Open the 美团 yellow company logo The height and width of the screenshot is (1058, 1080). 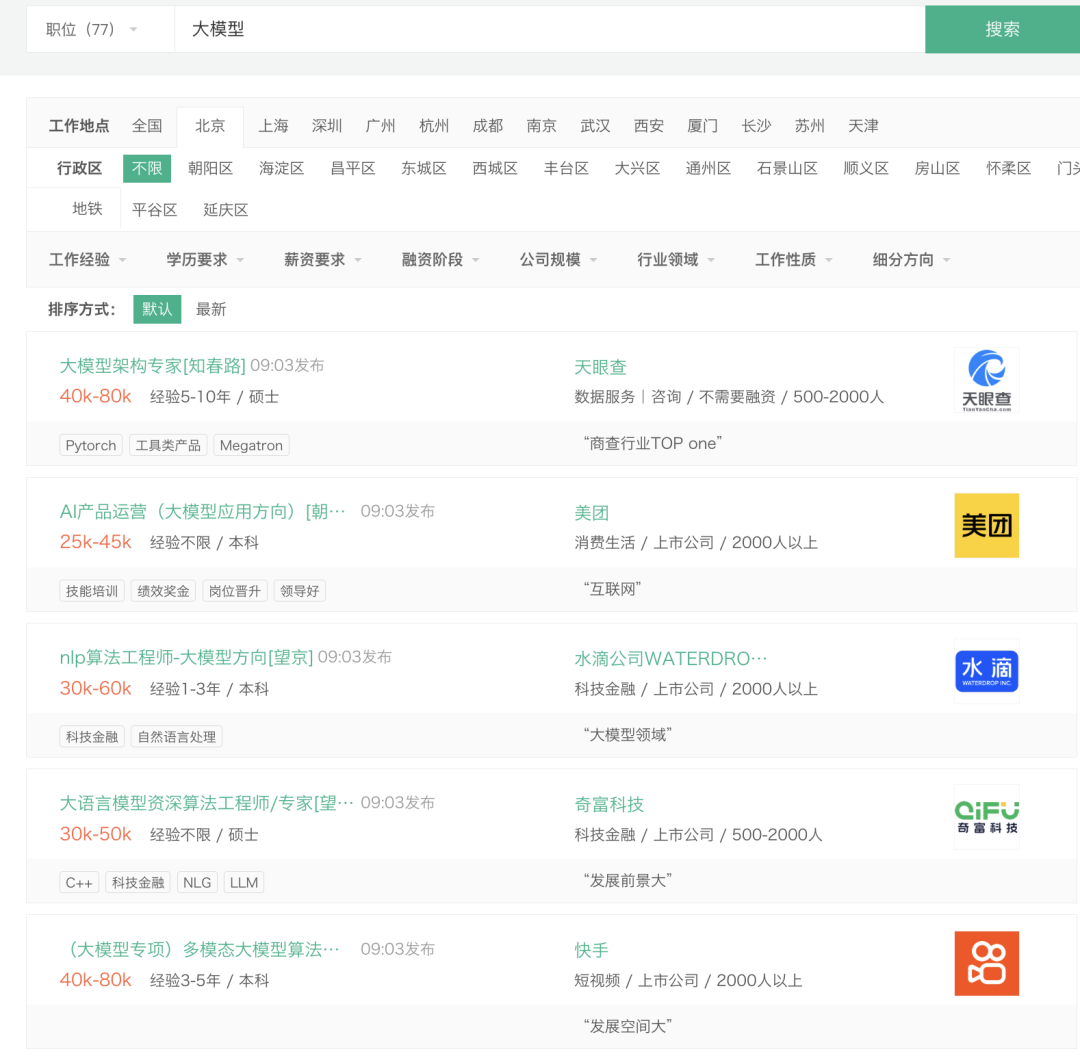986,526
